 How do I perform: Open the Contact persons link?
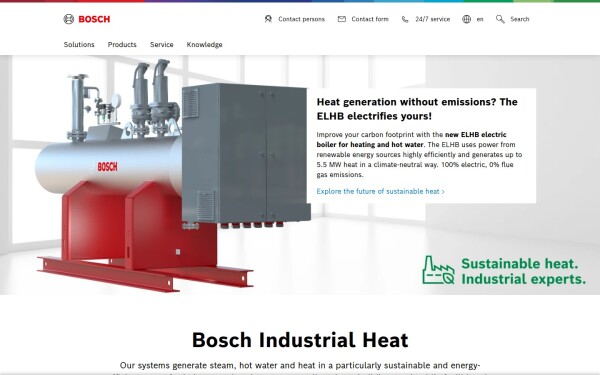(x=302, y=19)
